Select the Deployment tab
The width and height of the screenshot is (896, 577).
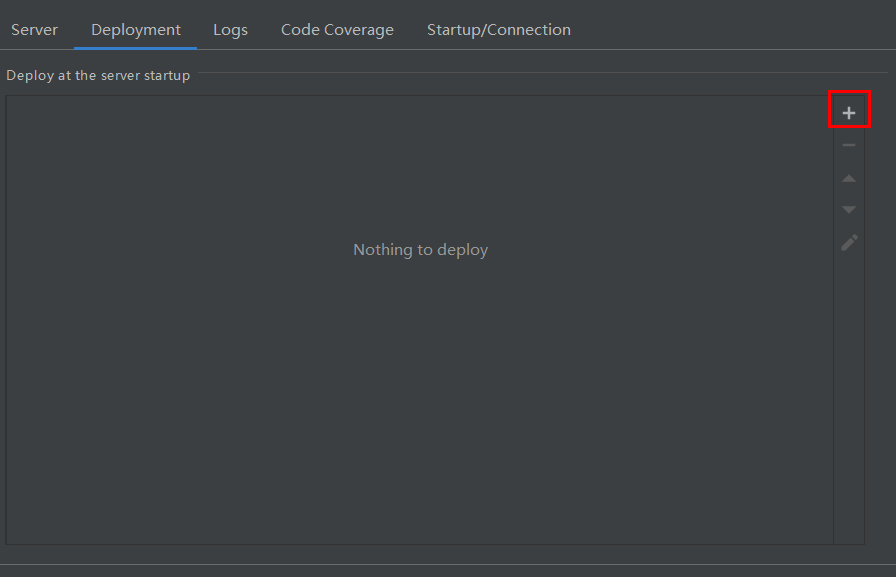point(136,30)
